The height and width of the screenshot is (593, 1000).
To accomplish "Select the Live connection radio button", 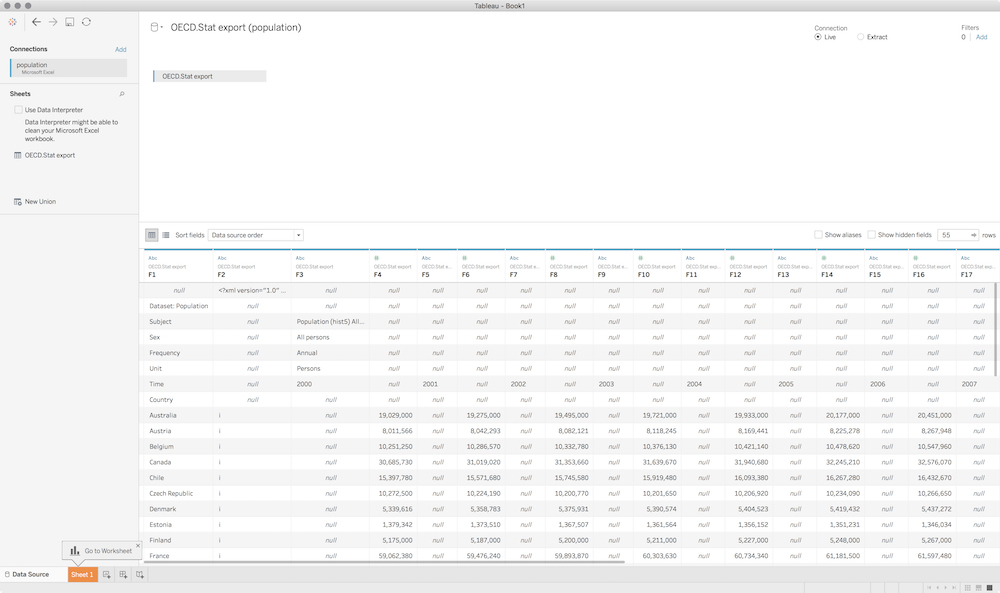I will pyautogui.click(x=818, y=37).
